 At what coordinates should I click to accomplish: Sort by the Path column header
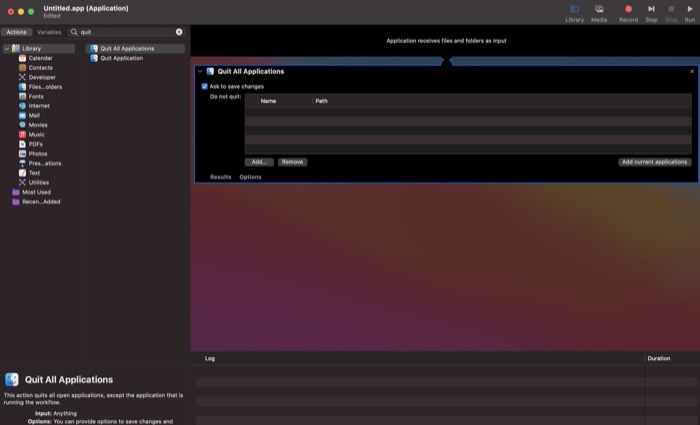[x=321, y=101]
